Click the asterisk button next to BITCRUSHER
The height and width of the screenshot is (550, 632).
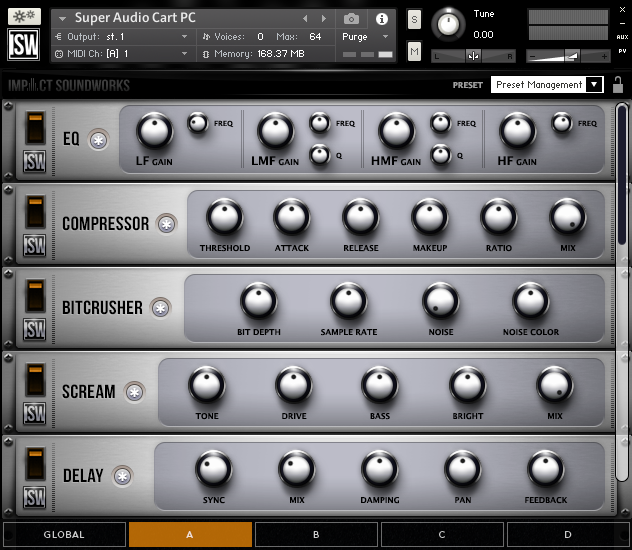160,308
